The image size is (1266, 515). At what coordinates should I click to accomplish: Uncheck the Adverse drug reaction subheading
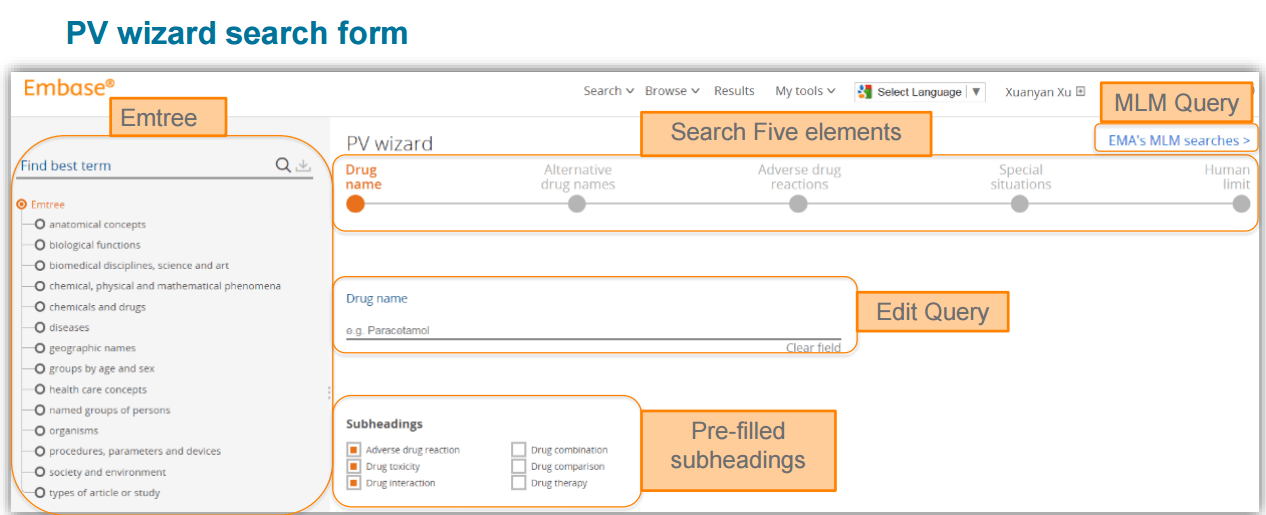coord(353,450)
